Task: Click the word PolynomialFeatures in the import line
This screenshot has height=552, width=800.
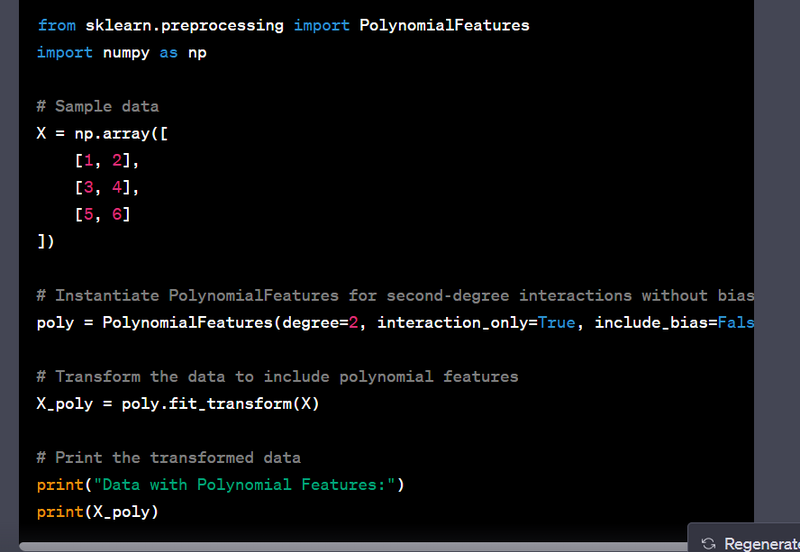Action: pyautogui.click(x=444, y=25)
